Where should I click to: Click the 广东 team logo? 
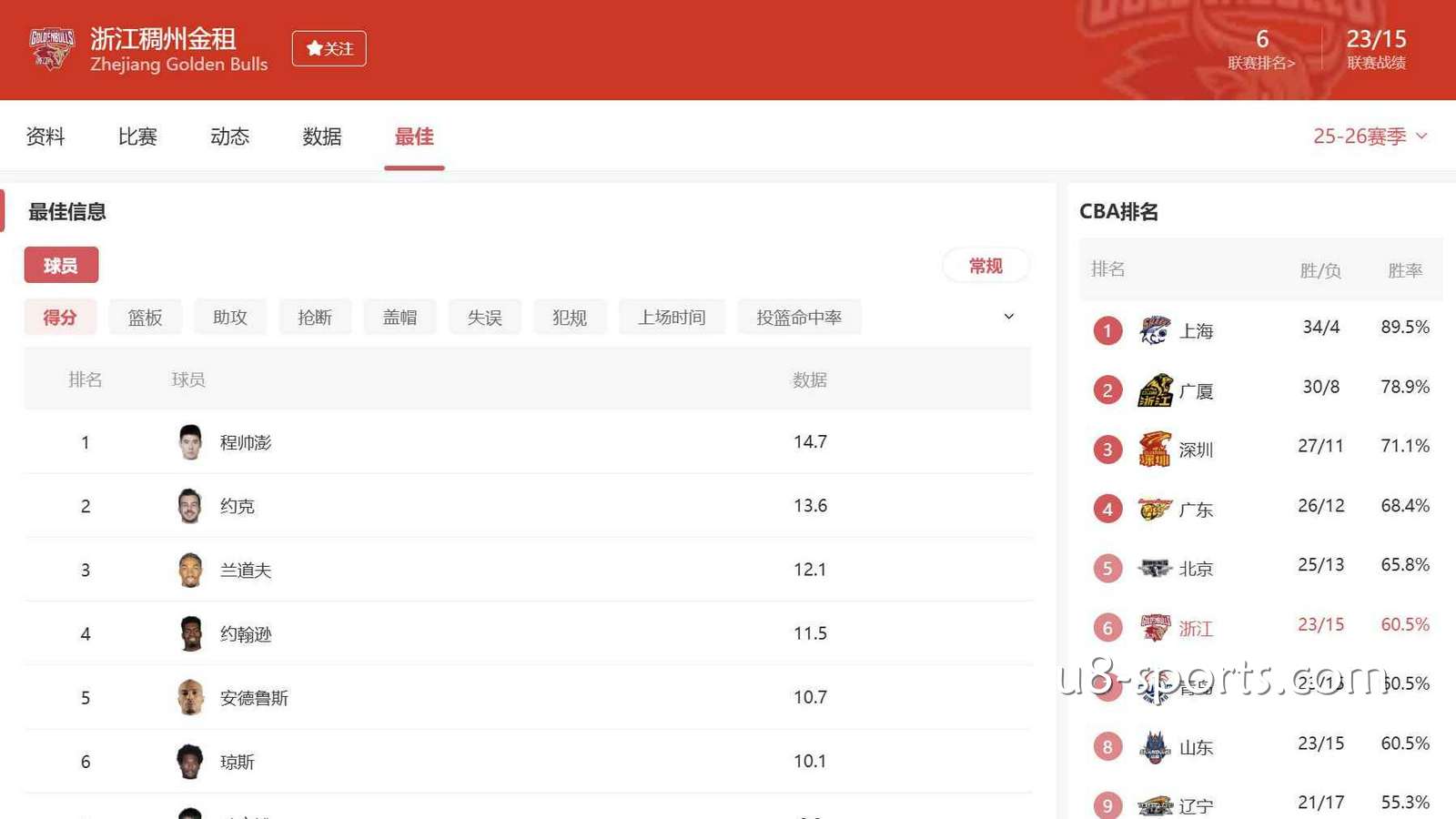[1155, 509]
